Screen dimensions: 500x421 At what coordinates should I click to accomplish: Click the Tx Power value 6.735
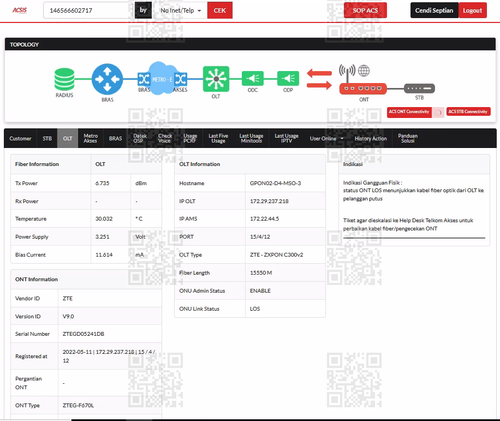[102, 183]
